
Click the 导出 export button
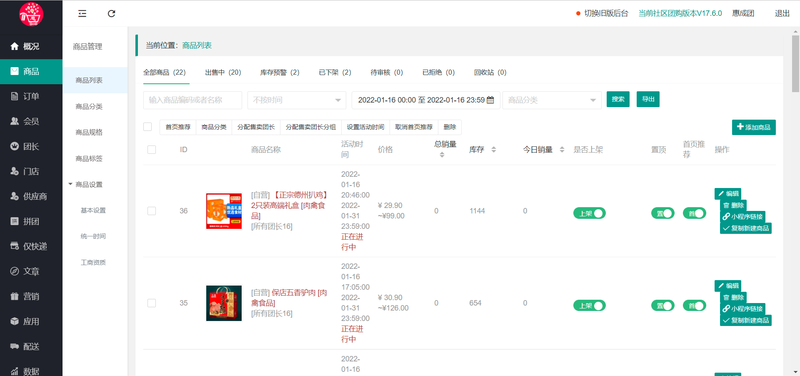coord(648,99)
